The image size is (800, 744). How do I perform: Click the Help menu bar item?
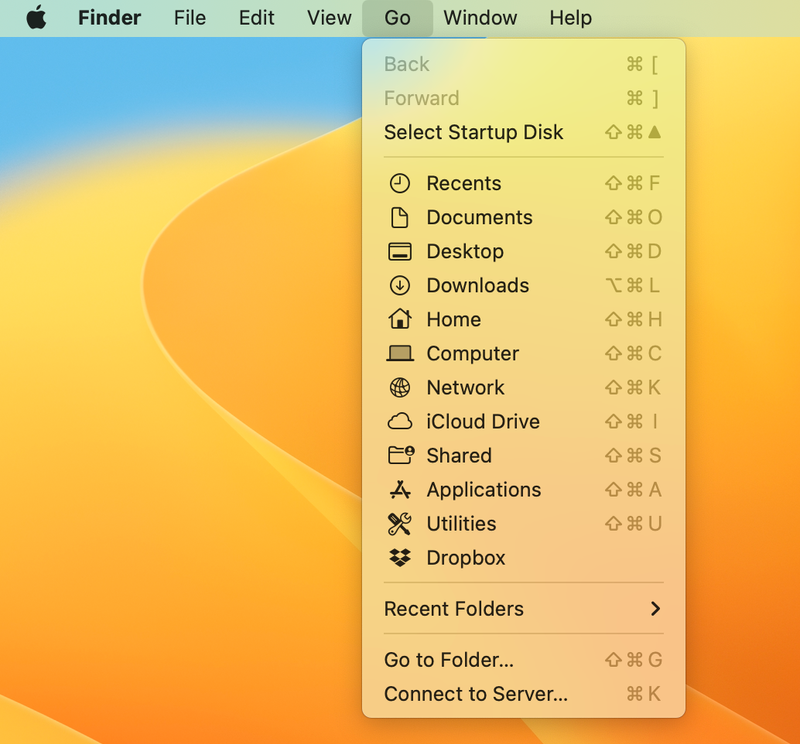click(x=570, y=18)
